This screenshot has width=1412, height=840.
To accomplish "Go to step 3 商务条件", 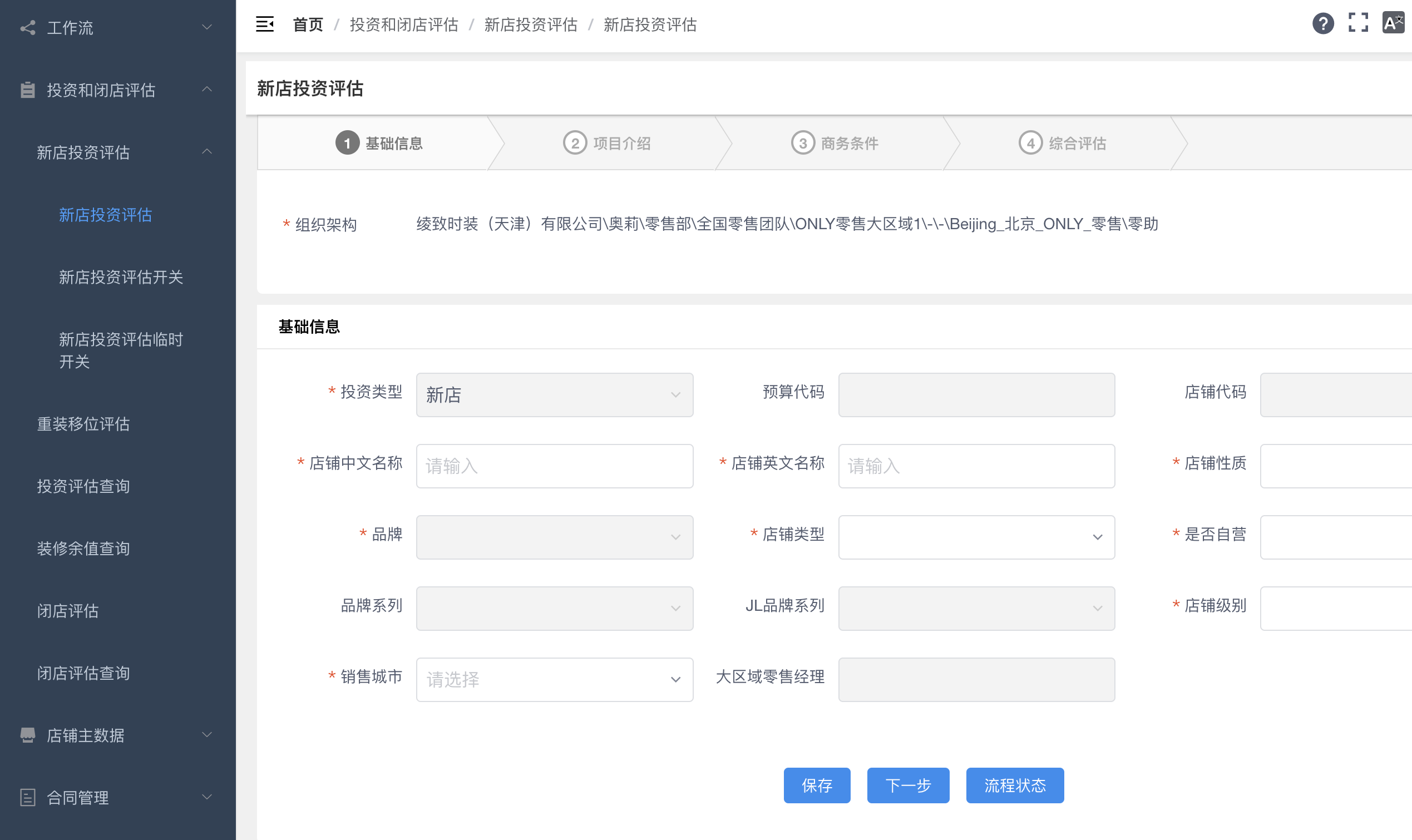I will 835,143.
